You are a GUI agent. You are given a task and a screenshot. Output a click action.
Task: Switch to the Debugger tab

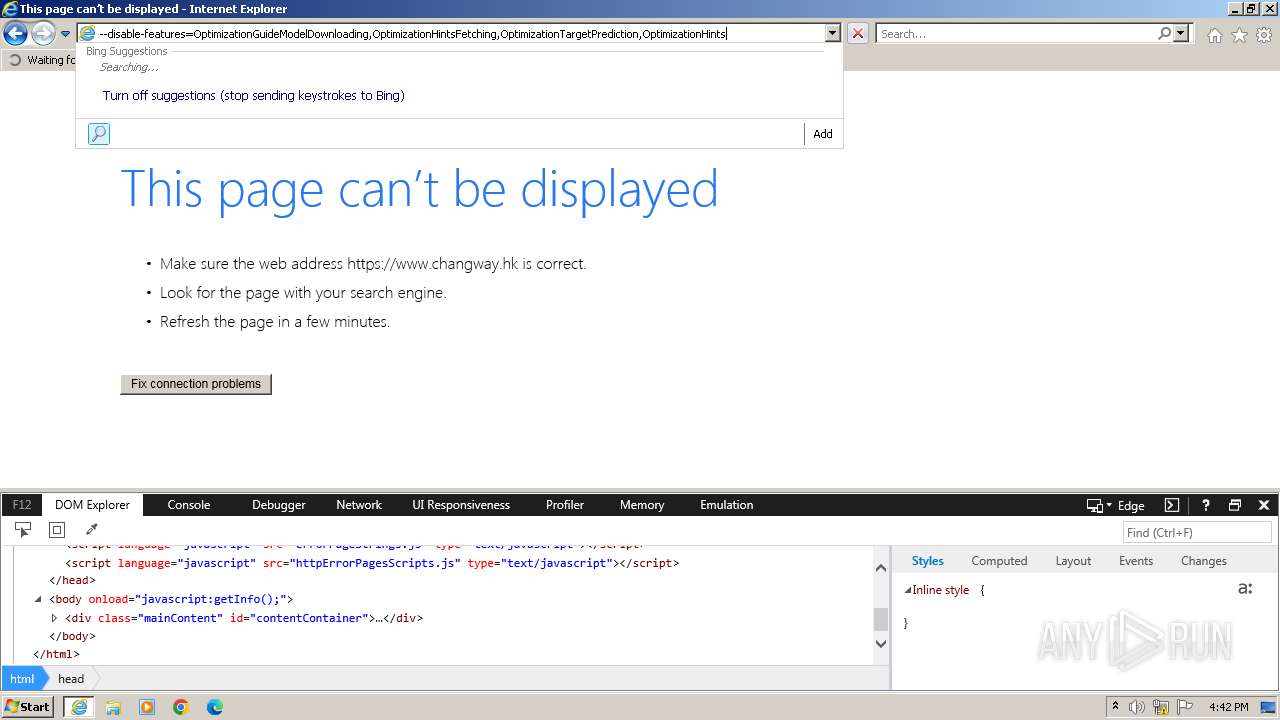[279, 505]
